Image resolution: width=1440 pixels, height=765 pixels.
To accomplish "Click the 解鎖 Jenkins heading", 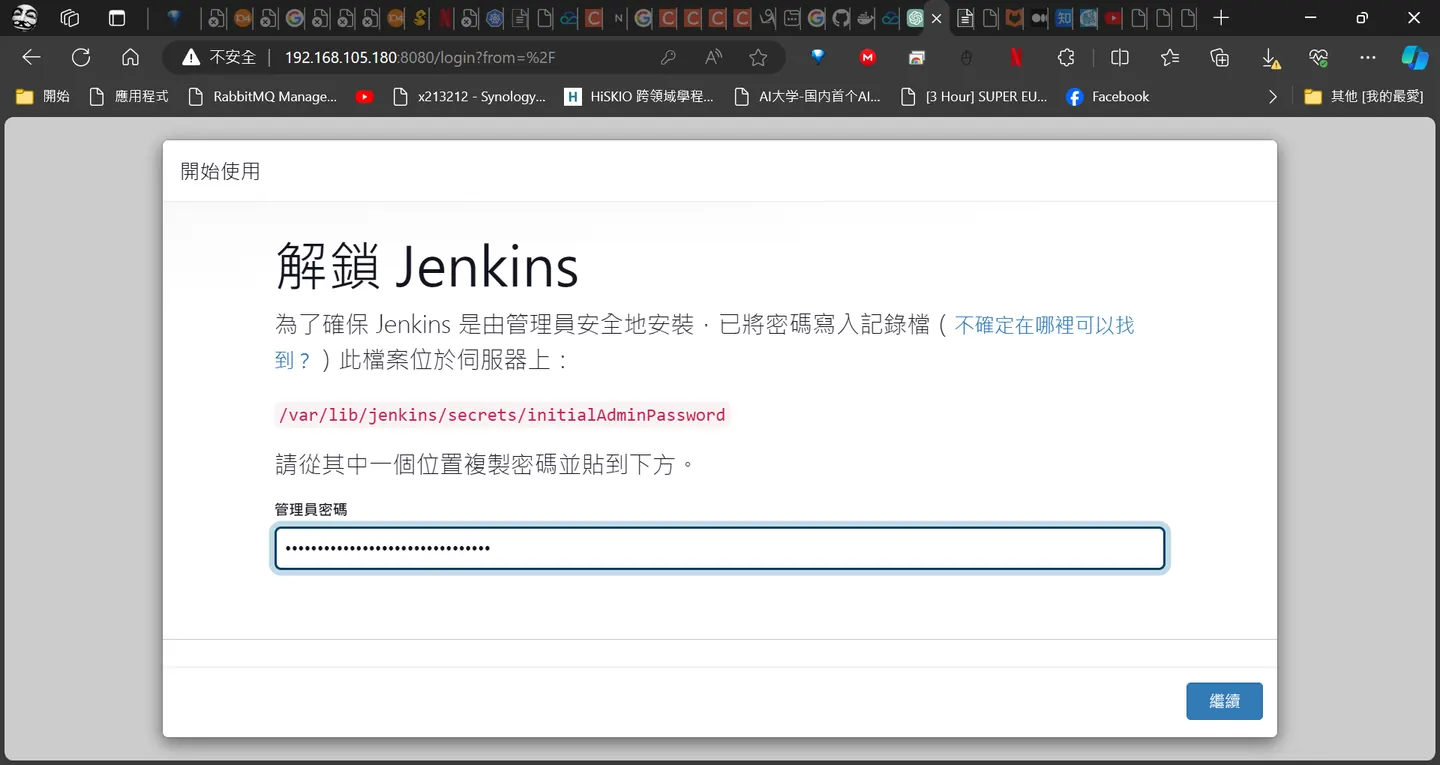I will pos(427,267).
